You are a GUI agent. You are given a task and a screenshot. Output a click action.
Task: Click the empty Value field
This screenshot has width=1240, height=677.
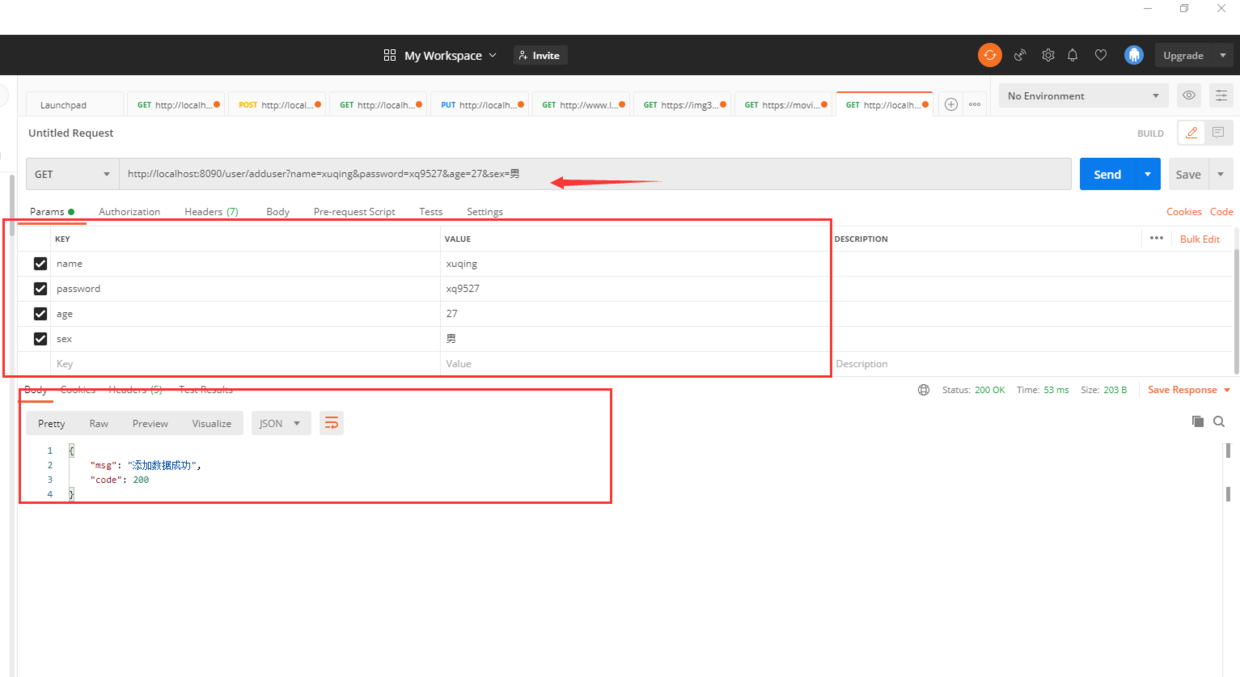[635, 364]
